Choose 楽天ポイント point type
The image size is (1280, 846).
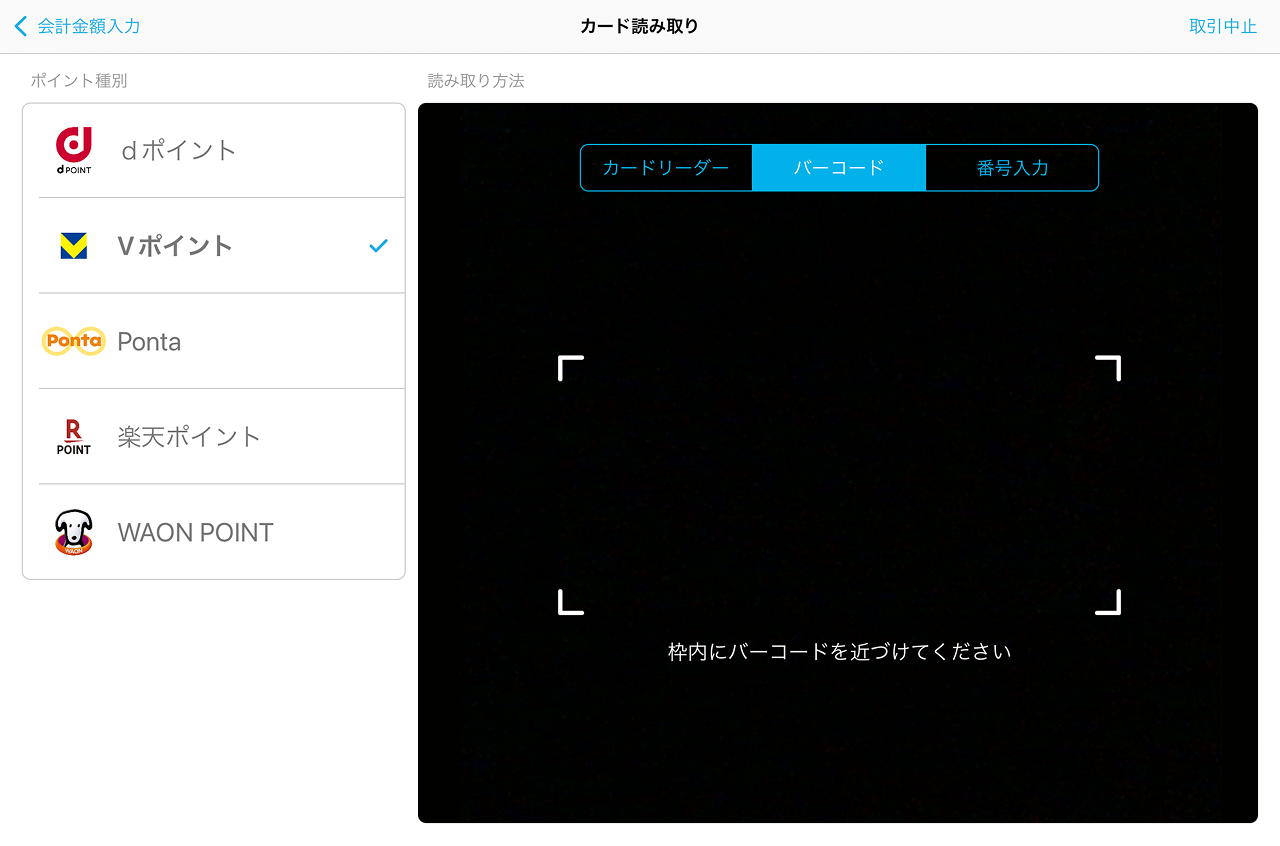[214, 437]
